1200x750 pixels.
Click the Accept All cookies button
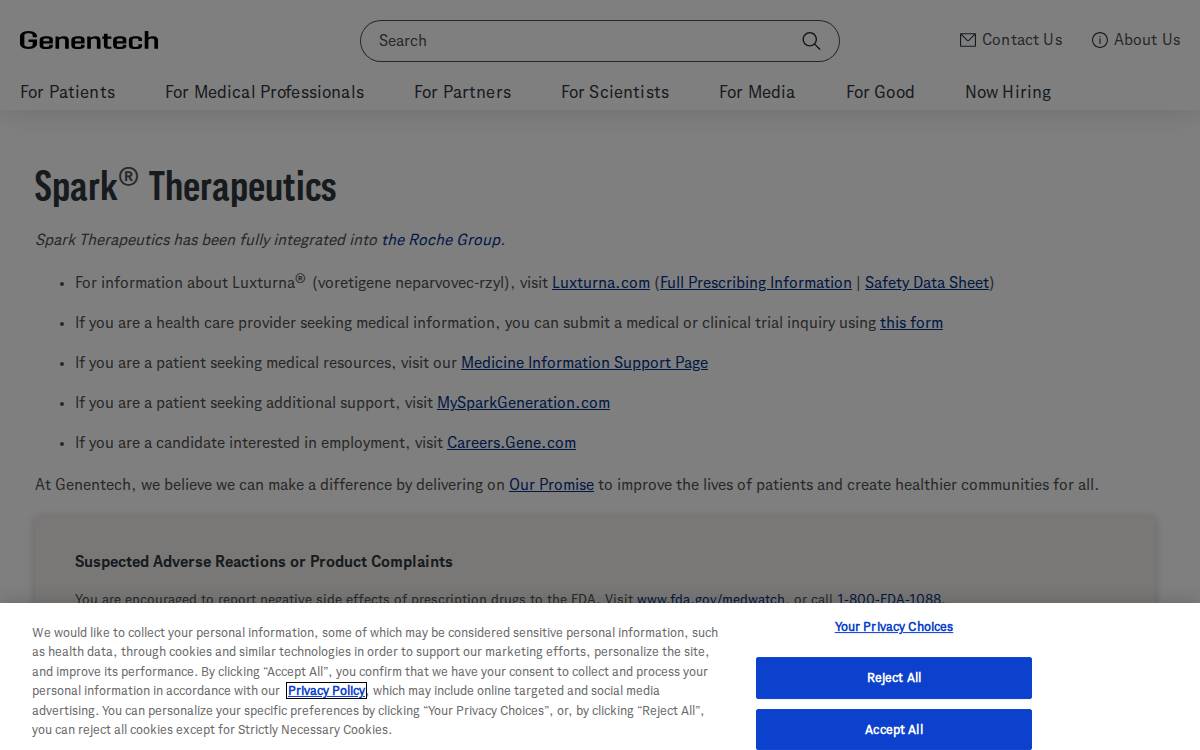[x=894, y=730]
